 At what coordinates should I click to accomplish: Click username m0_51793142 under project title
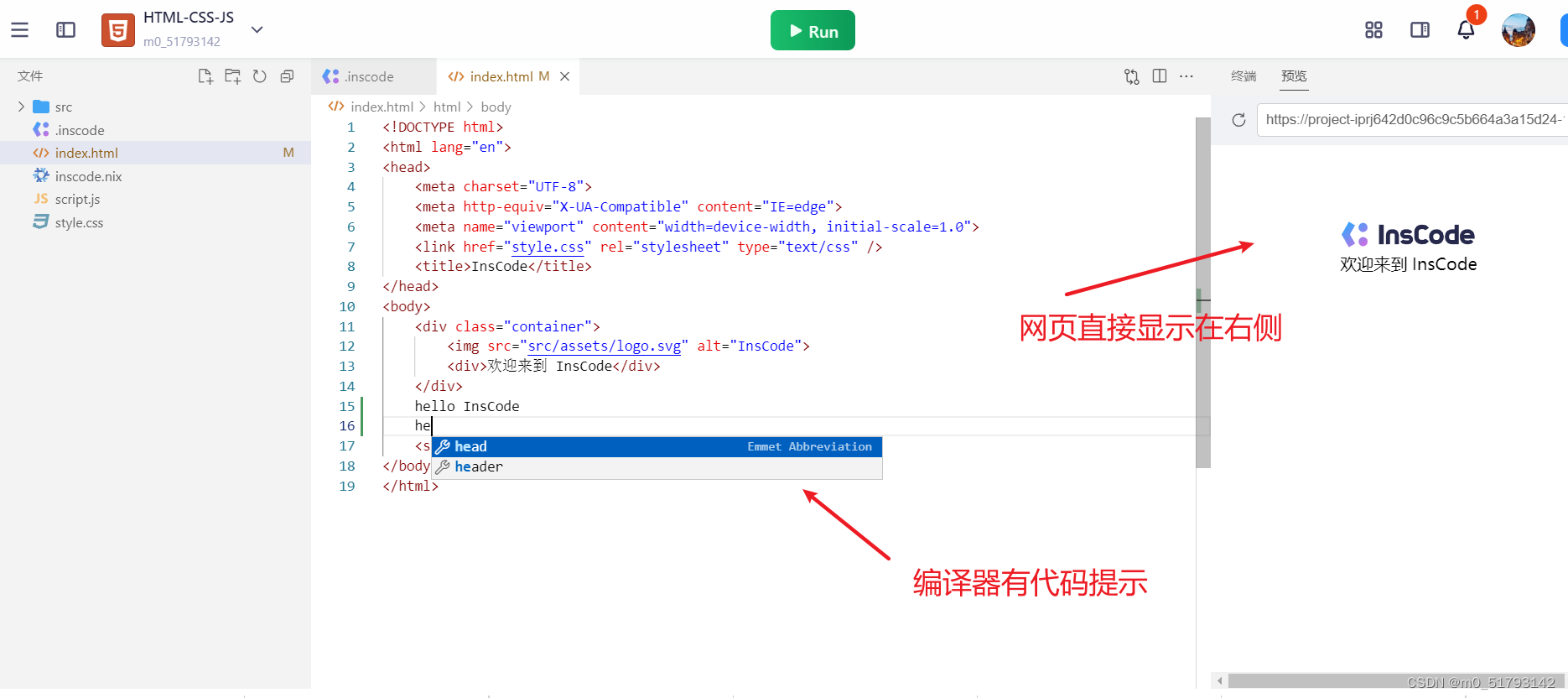pyautogui.click(x=182, y=41)
